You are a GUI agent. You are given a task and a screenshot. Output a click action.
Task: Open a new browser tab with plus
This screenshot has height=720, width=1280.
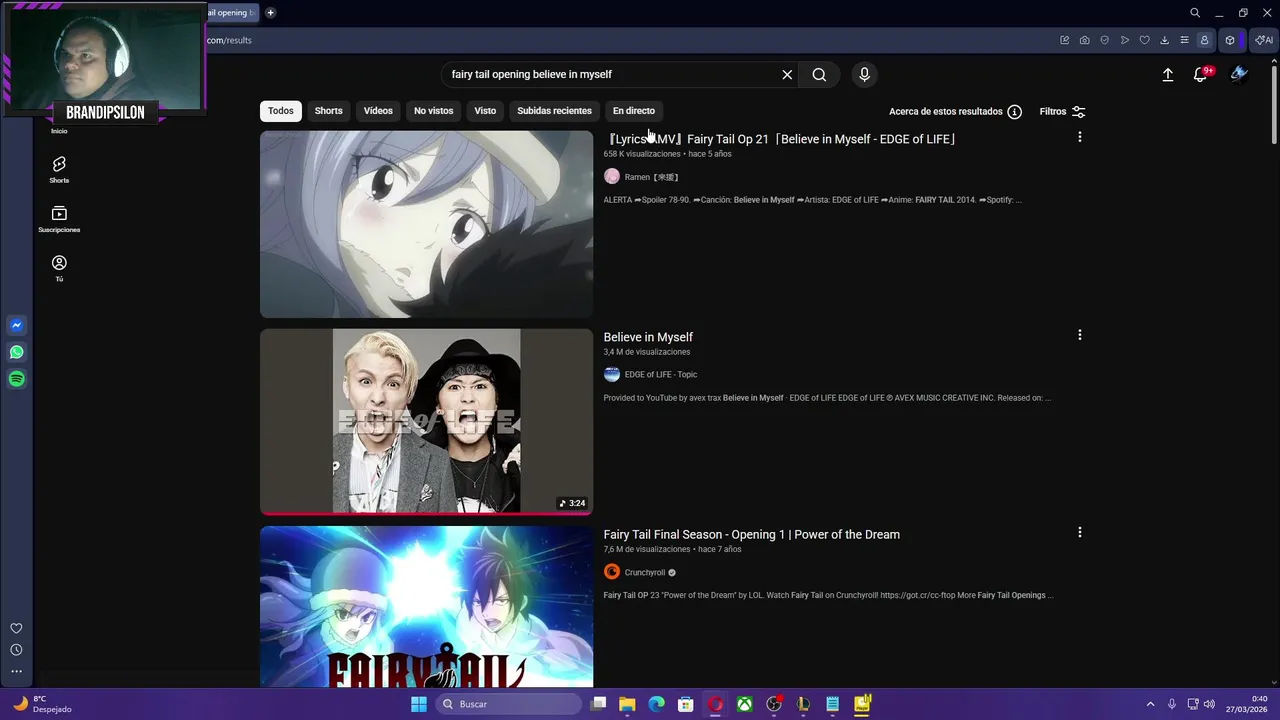coord(270,13)
